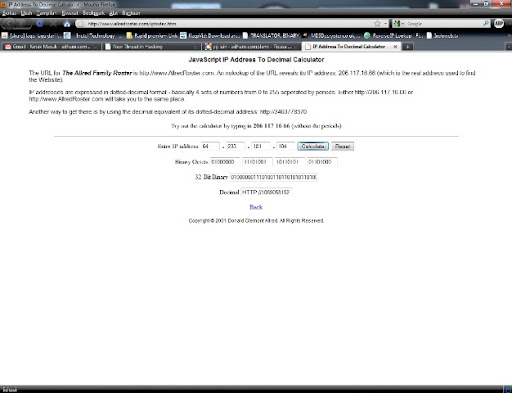Open a new tab with the plus button

(x=407, y=47)
